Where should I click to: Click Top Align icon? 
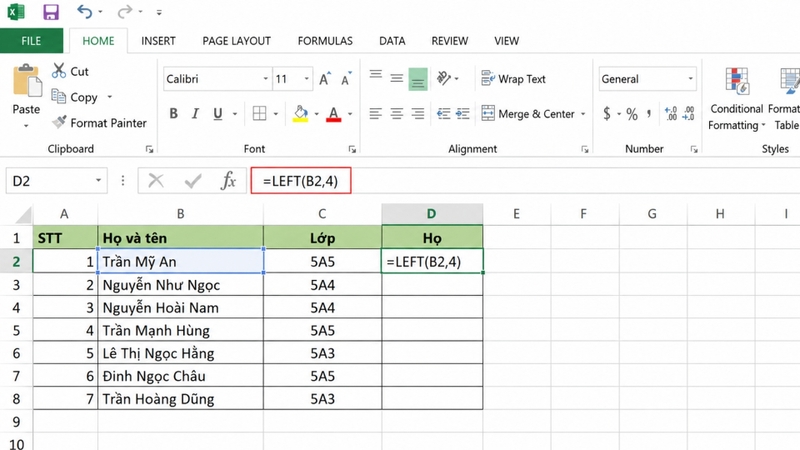tap(376, 77)
